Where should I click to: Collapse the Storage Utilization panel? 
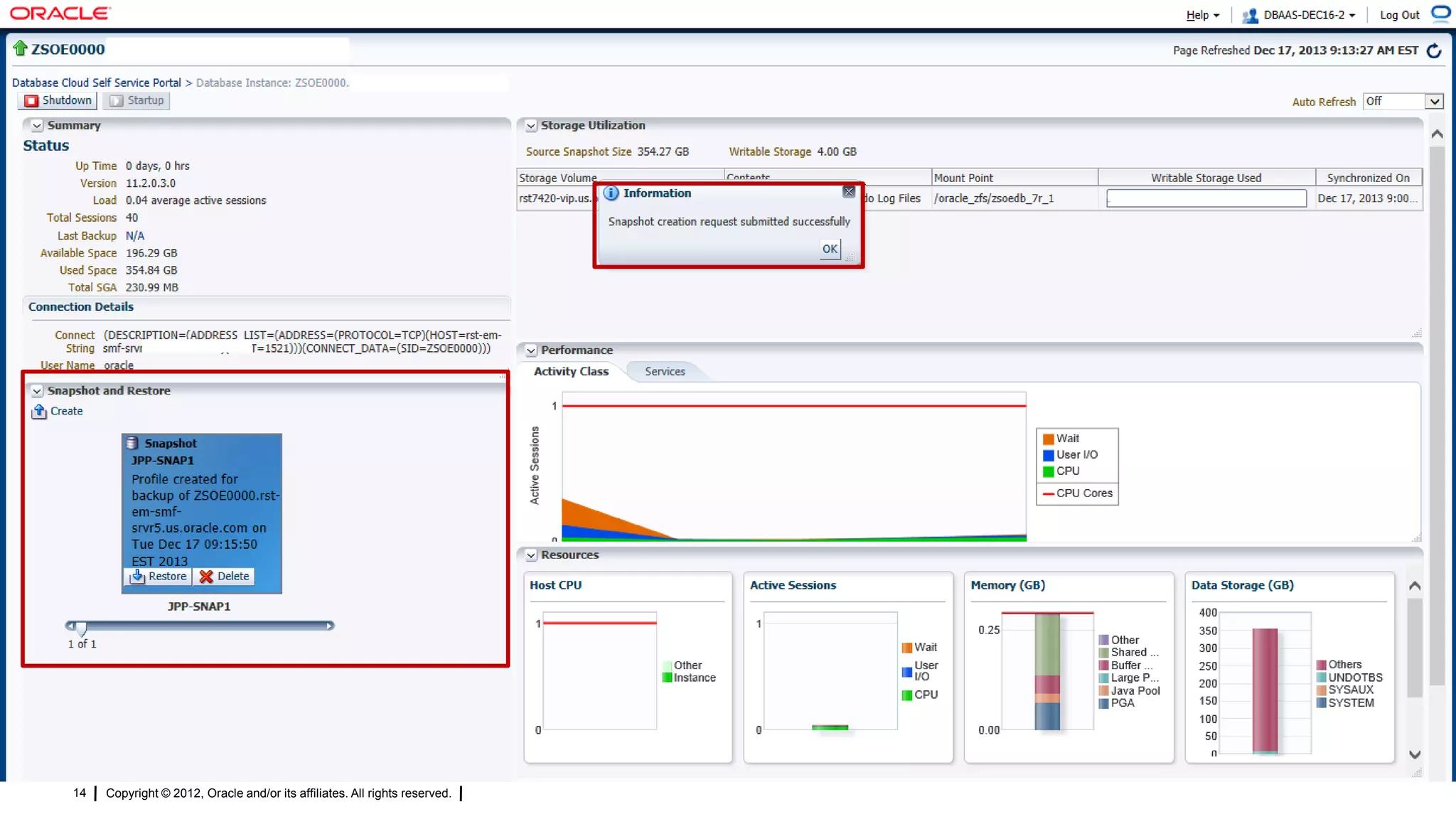(x=530, y=126)
